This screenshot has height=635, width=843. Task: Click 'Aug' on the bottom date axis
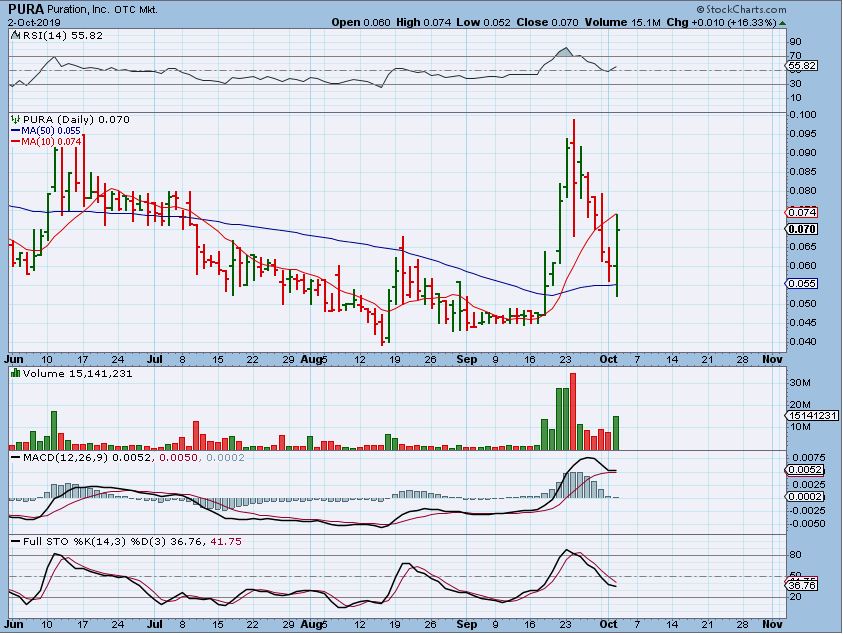coord(310,624)
